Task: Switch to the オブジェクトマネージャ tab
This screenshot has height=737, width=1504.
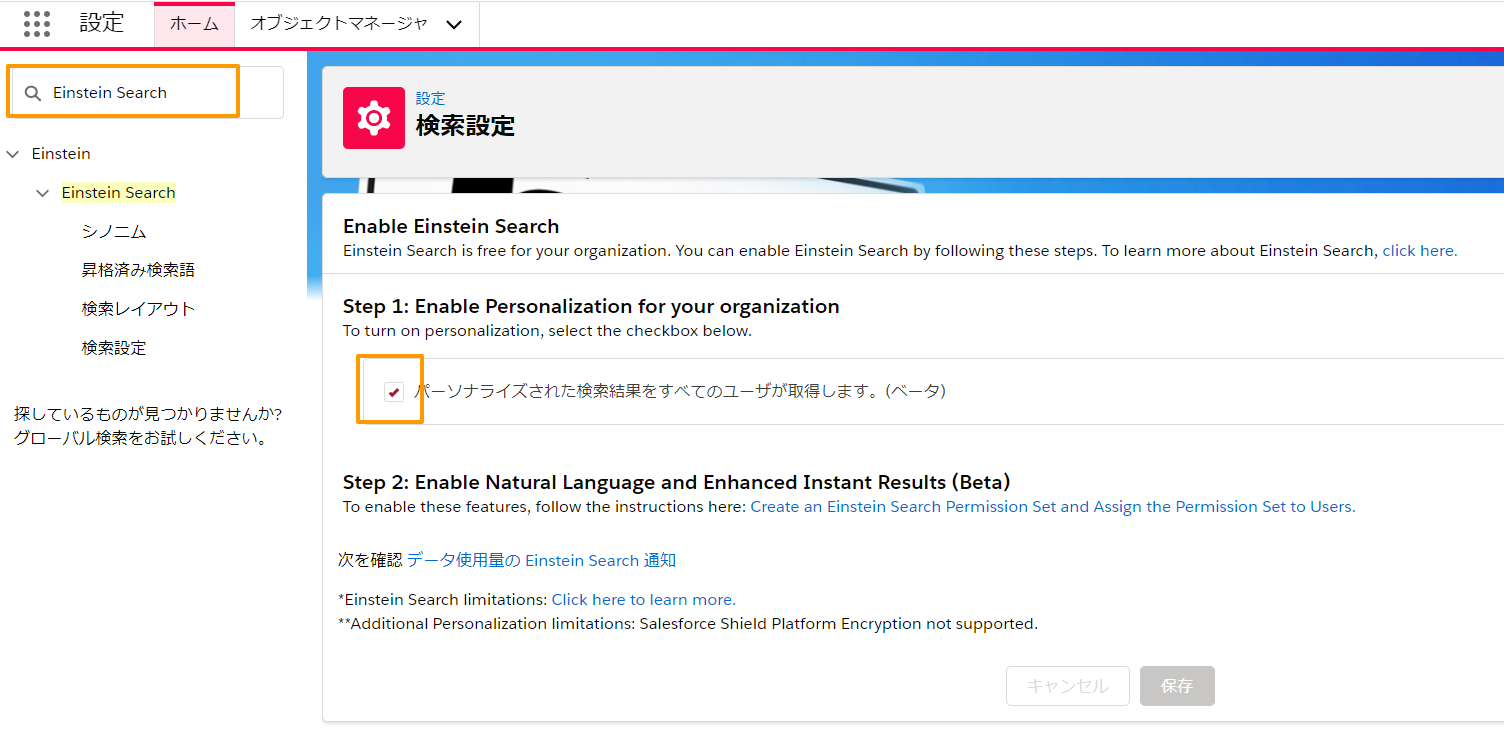Action: coord(338,24)
